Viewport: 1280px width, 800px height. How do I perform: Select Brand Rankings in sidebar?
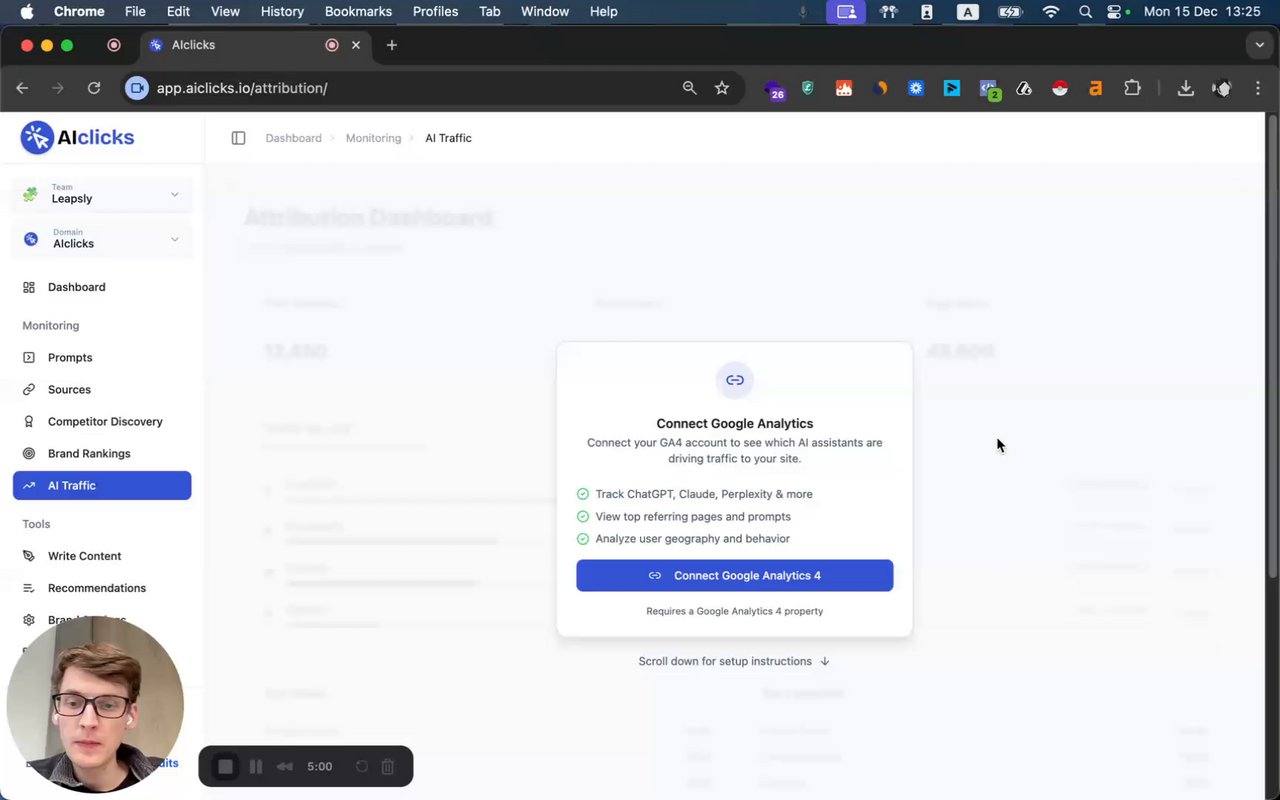89,453
